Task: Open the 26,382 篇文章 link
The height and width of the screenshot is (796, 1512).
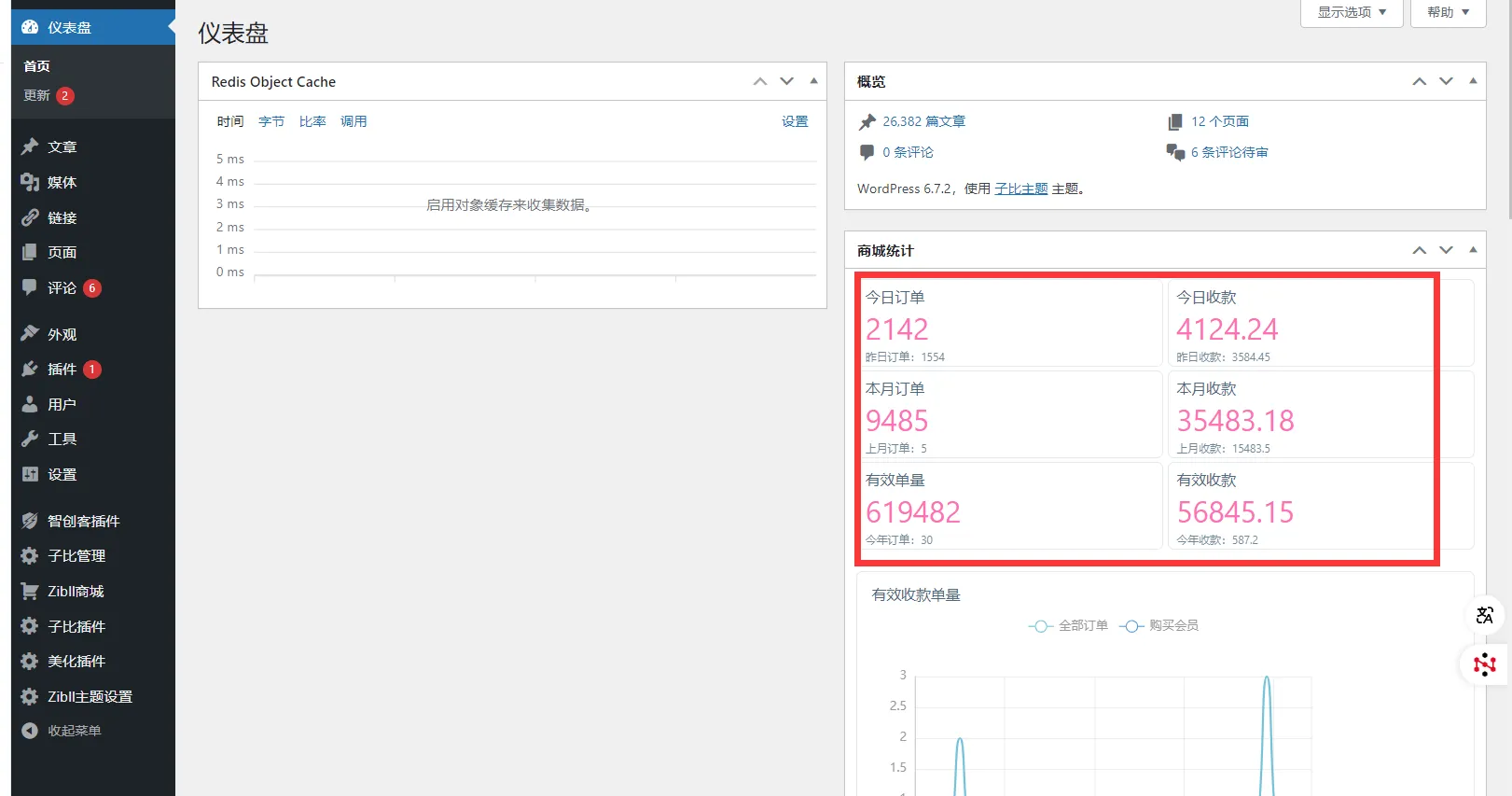Action: 923,121
